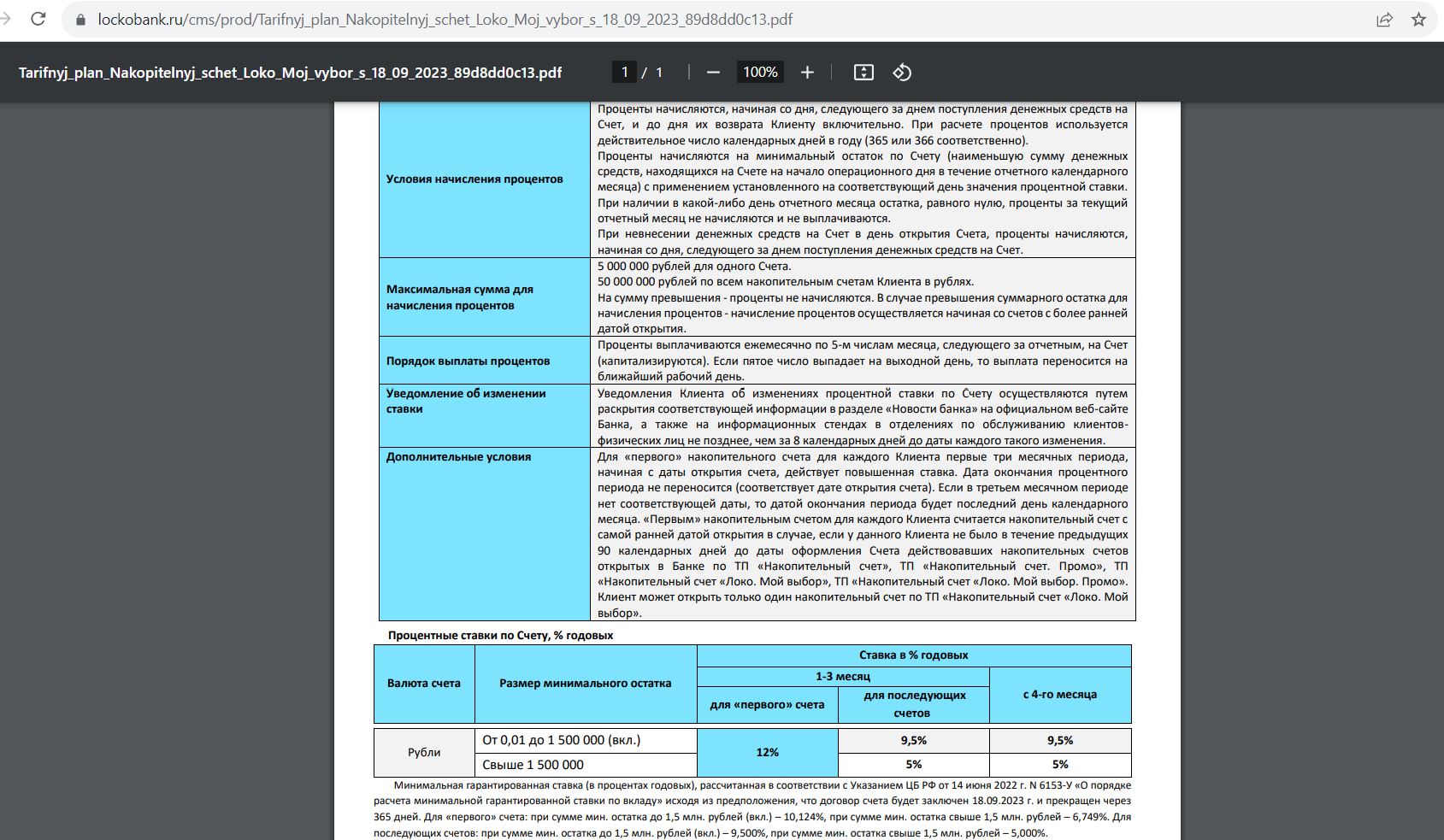This screenshot has height=840, width=1444.
Task: Click 'Максимальная сумма для начисления процентов' cell
Action: pos(484,297)
